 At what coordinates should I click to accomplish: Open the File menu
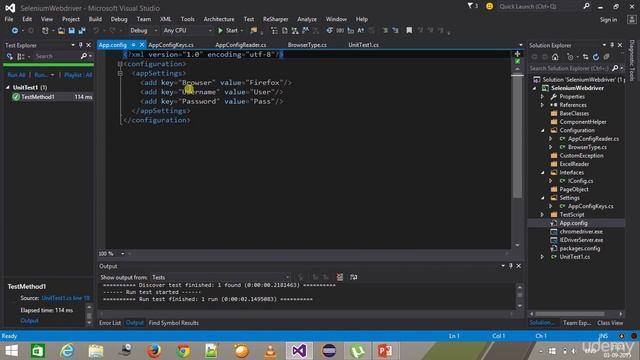point(9,19)
